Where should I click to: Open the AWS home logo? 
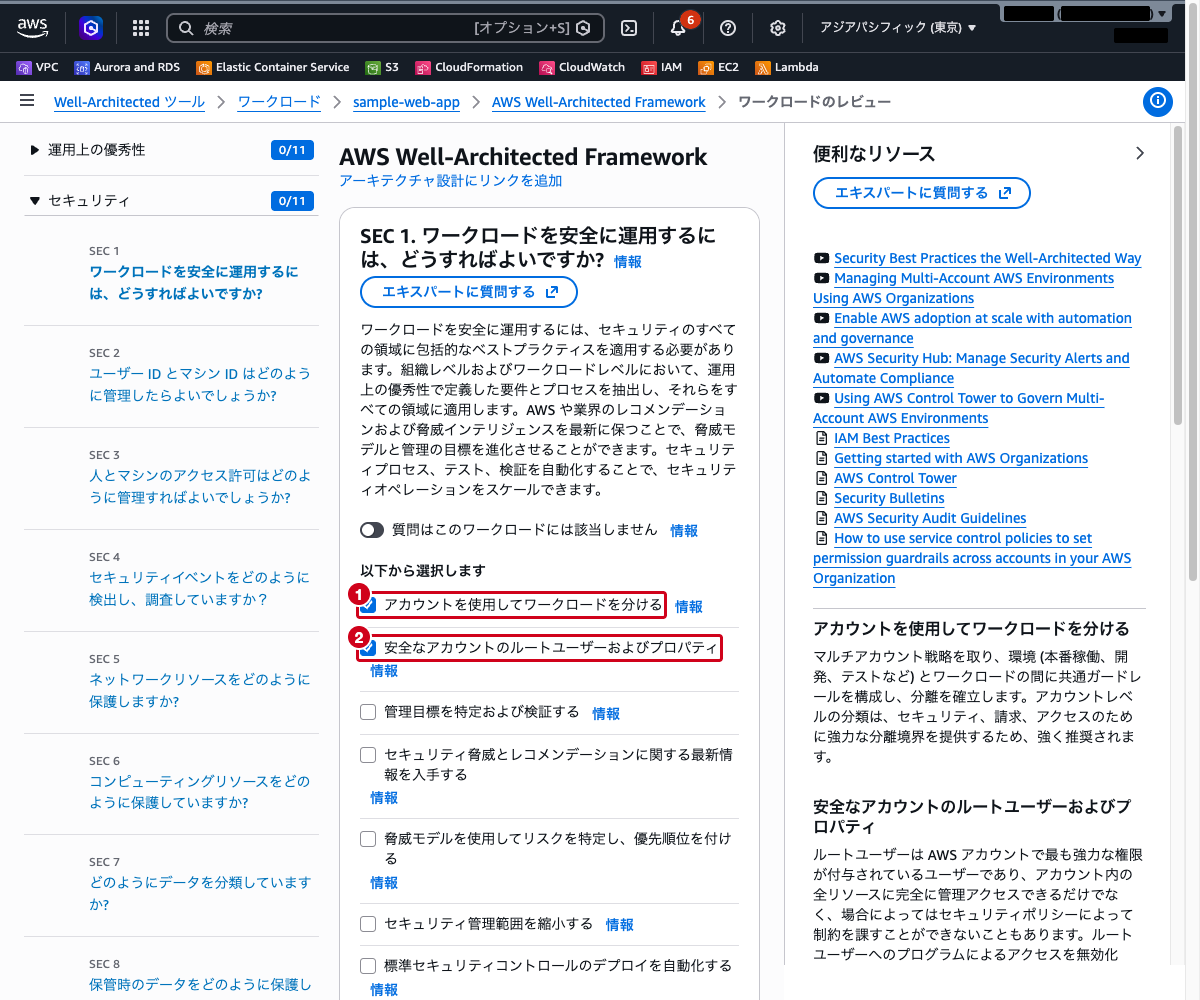(x=32, y=28)
